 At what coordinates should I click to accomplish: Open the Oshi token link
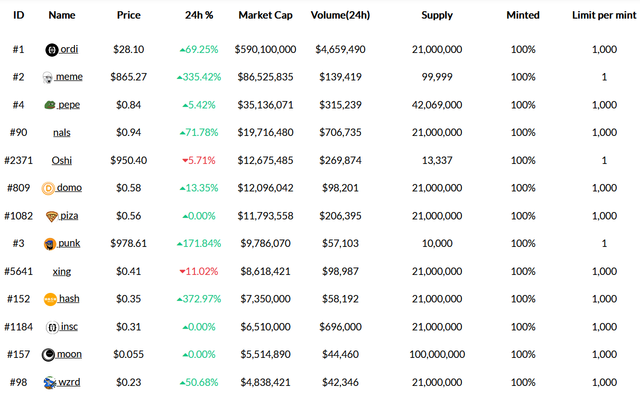[62, 160]
